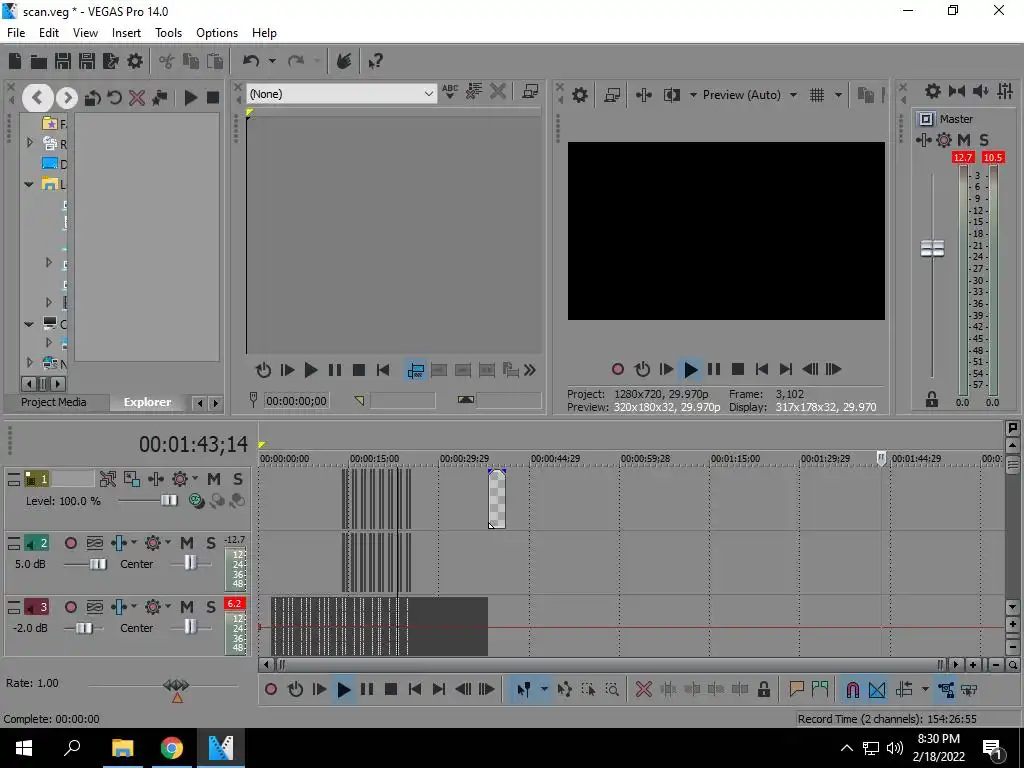1024x768 pixels.
Task: Open File Explorer from the taskbar
Action: [x=122, y=748]
